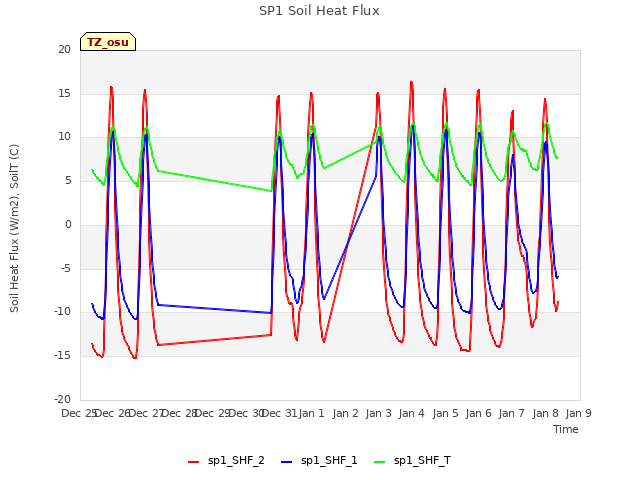Click the TZ_osu annotation label

tap(108, 42)
